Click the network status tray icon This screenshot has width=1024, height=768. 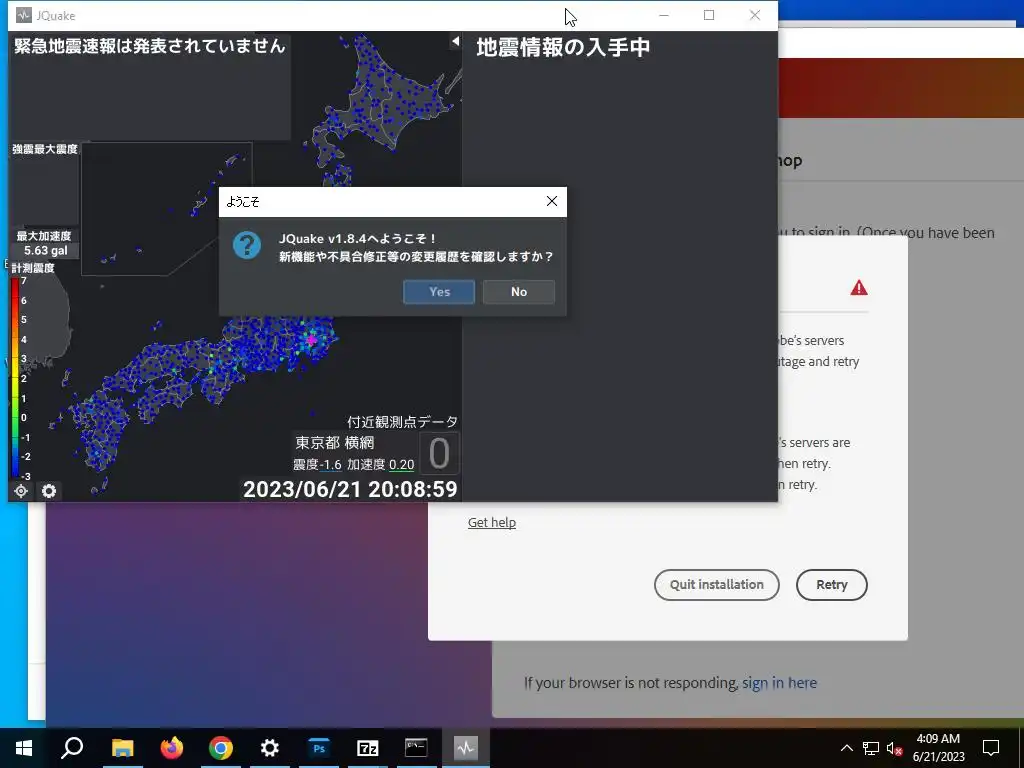(x=871, y=748)
